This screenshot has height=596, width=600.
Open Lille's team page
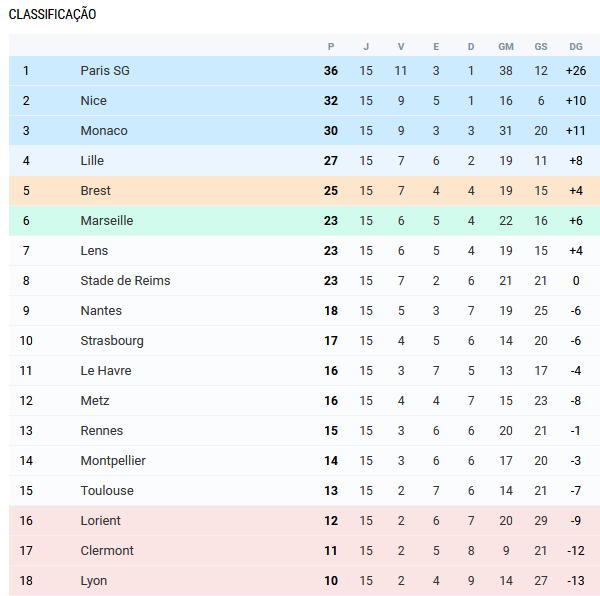click(x=92, y=161)
